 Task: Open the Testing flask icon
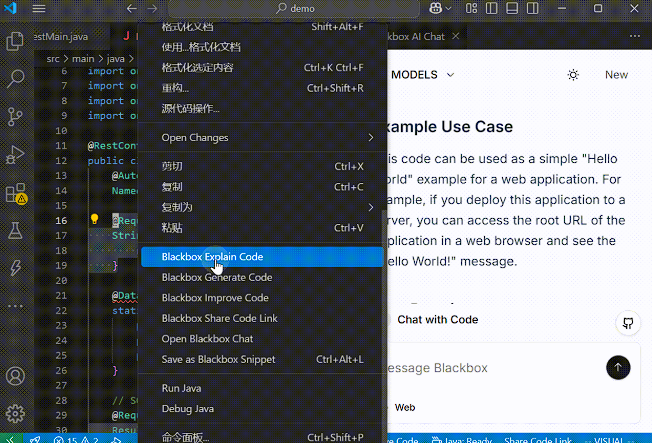(x=15, y=230)
